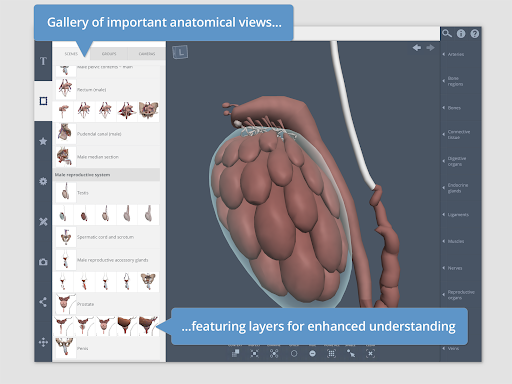Click the search field at the top
This screenshot has width=512, height=384.
click(x=367, y=34)
